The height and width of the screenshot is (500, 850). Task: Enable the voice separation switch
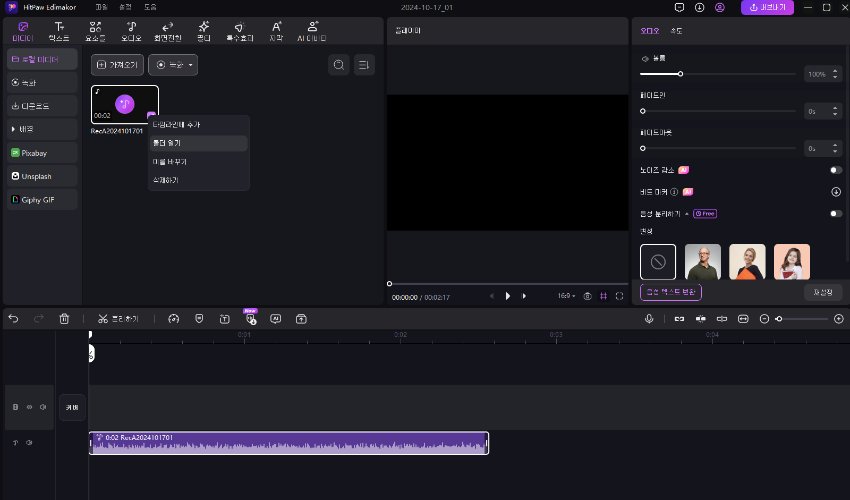point(835,213)
